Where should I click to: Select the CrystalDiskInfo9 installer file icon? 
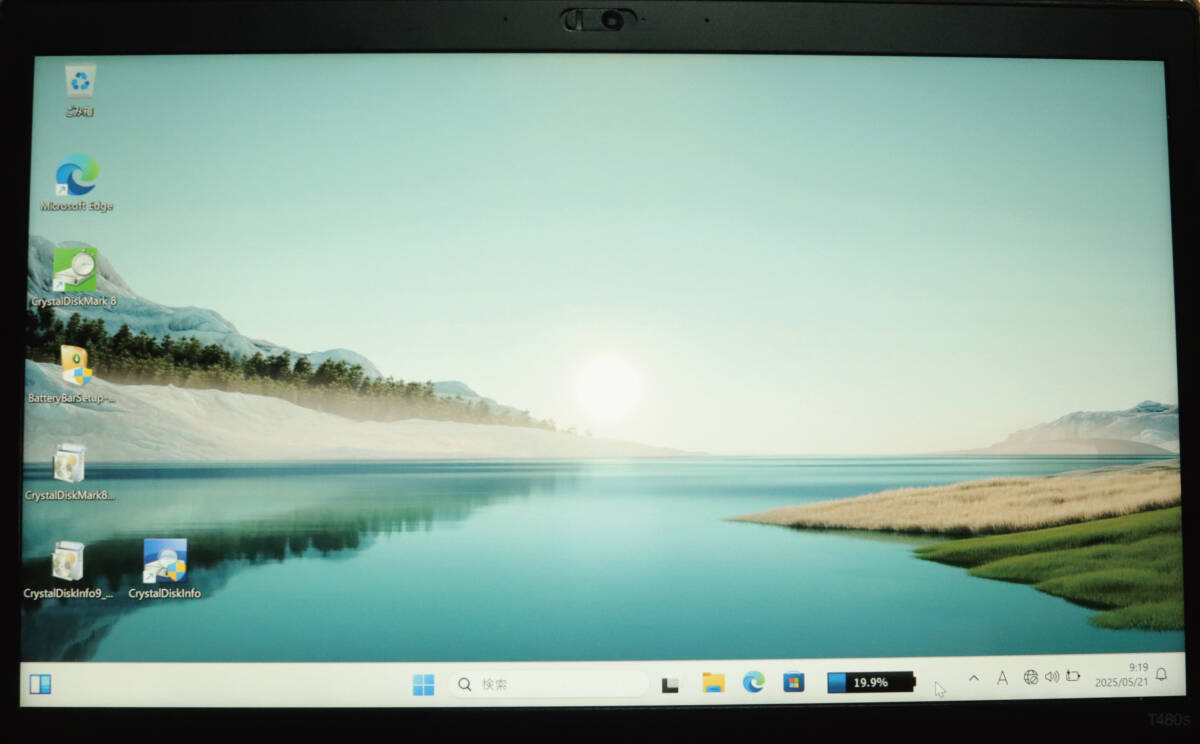[x=68, y=569]
